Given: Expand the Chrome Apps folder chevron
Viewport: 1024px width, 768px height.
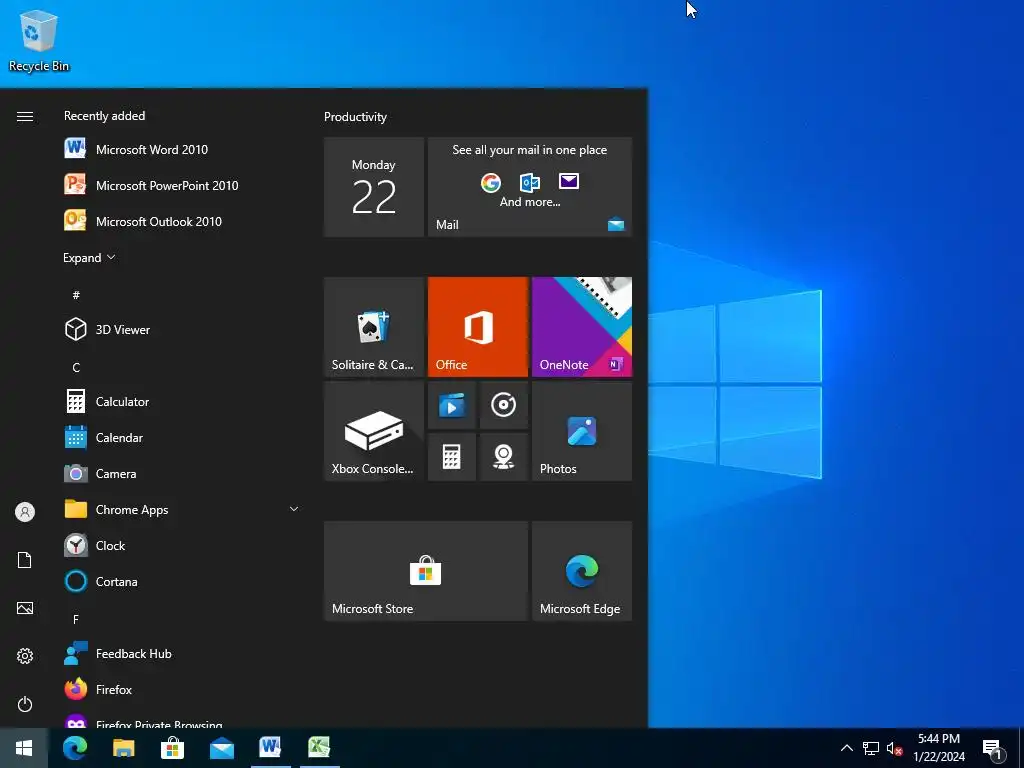Looking at the screenshot, I should click(294, 509).
